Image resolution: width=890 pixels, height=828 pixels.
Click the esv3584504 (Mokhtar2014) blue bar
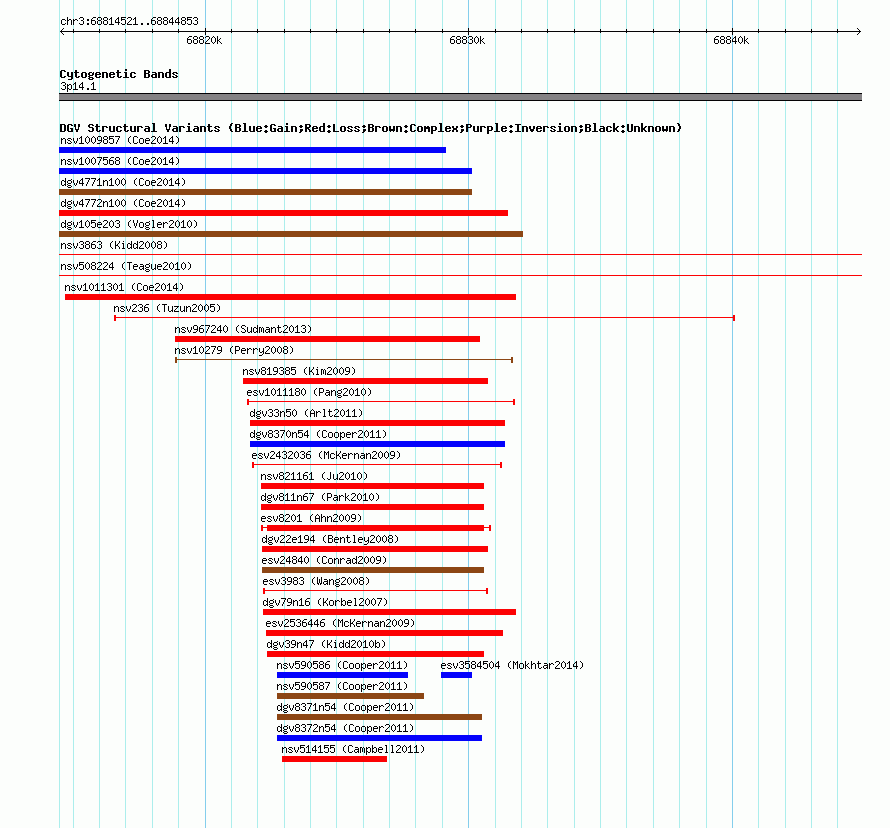click(456, 675)
